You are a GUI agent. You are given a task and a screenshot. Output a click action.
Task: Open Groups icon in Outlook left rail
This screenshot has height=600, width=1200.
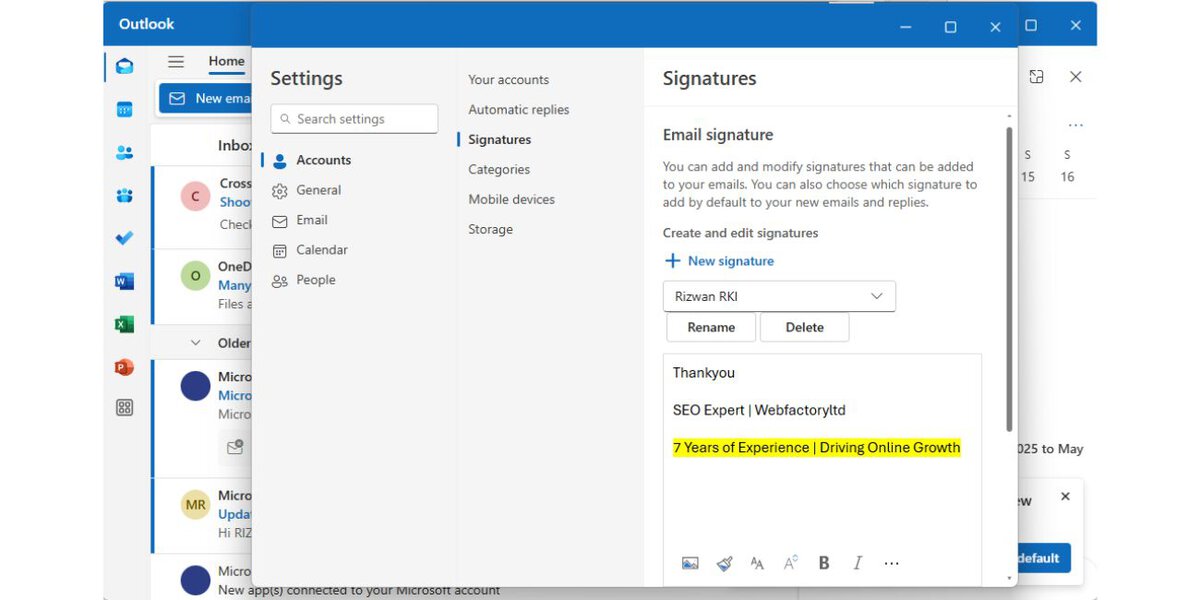tap(124, 196)
